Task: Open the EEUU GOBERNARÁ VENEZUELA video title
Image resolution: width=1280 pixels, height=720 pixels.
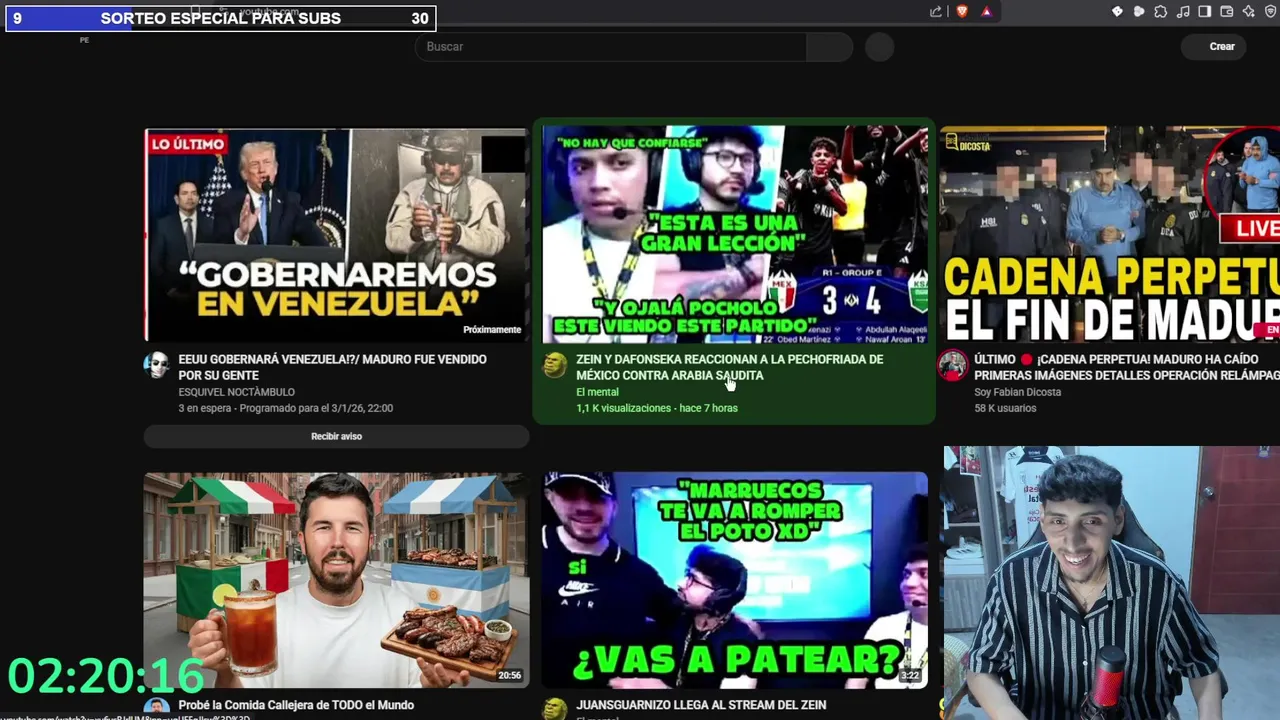Action: 332,367
